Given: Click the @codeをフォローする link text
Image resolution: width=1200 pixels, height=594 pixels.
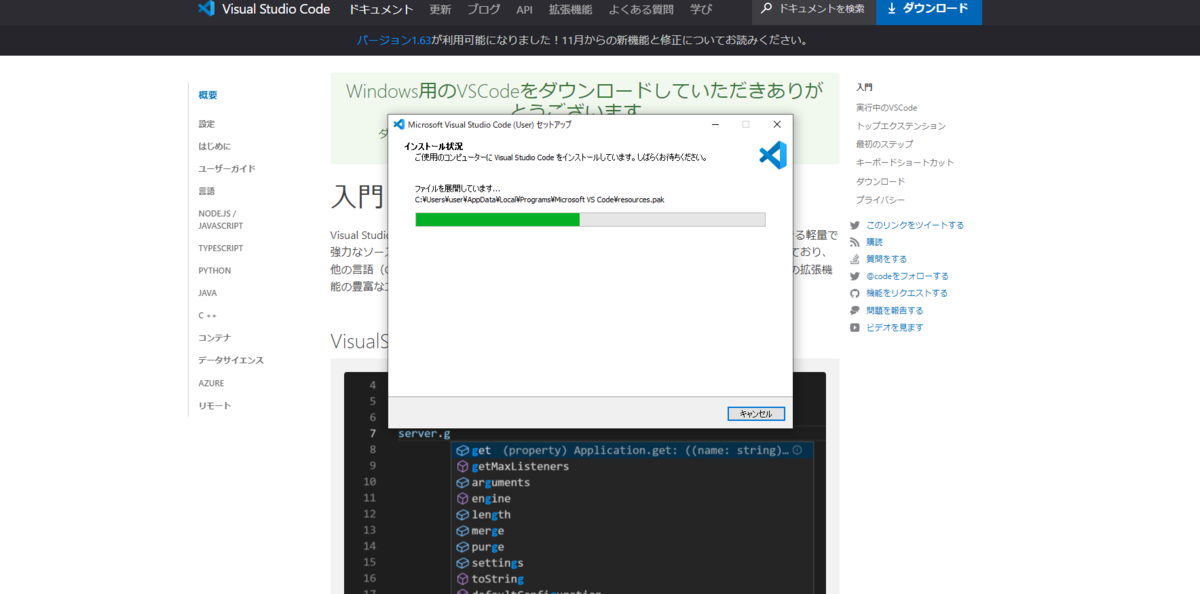Looking at the screenshot, I should point(907,276).
